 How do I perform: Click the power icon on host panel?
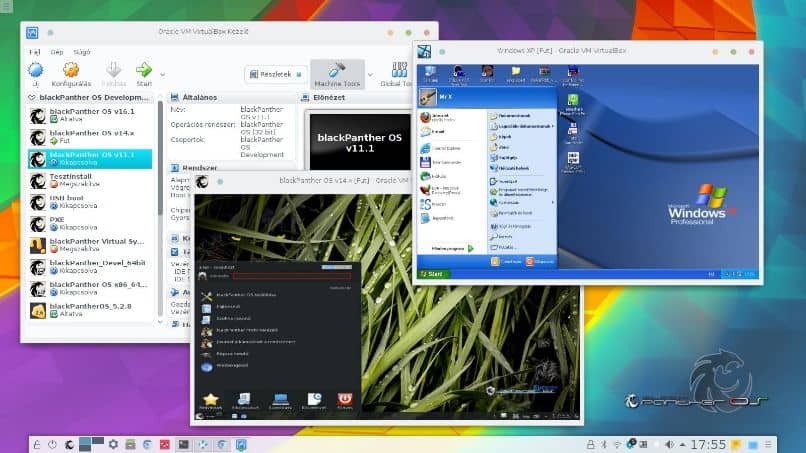pyautogui.click(x=52, y=445)
